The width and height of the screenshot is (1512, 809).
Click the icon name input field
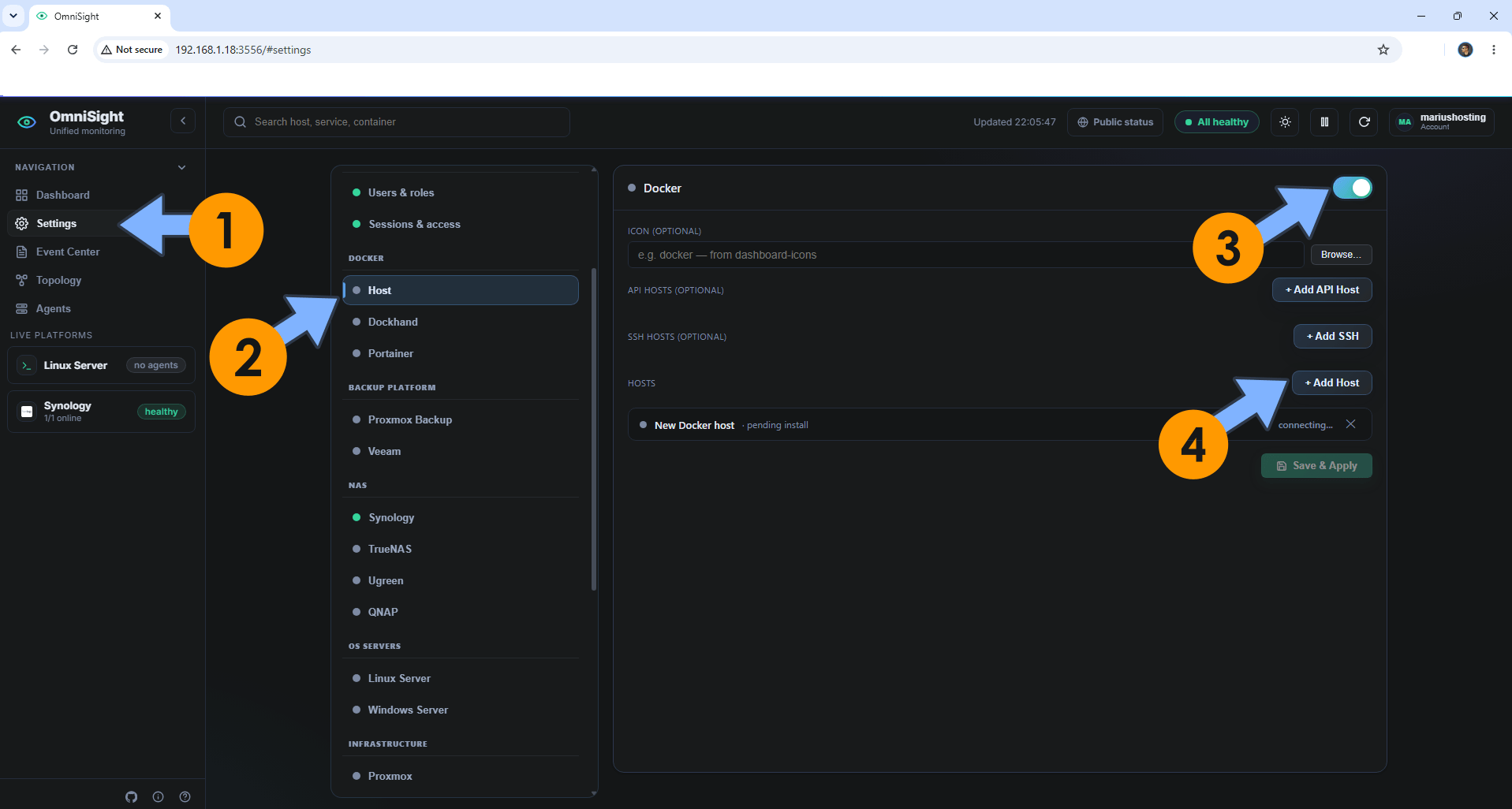[x=965, y=255]
